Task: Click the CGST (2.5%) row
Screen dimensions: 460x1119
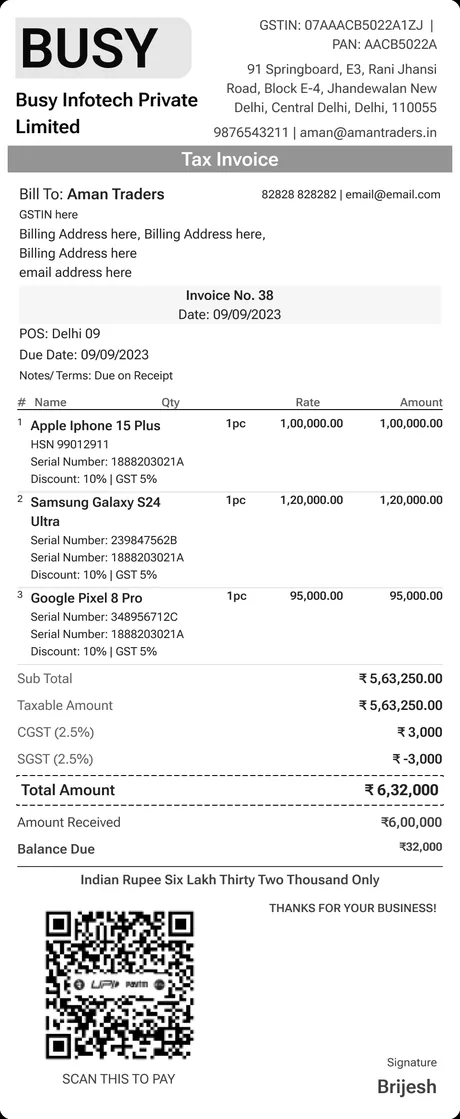Action: tap(230, 732)
